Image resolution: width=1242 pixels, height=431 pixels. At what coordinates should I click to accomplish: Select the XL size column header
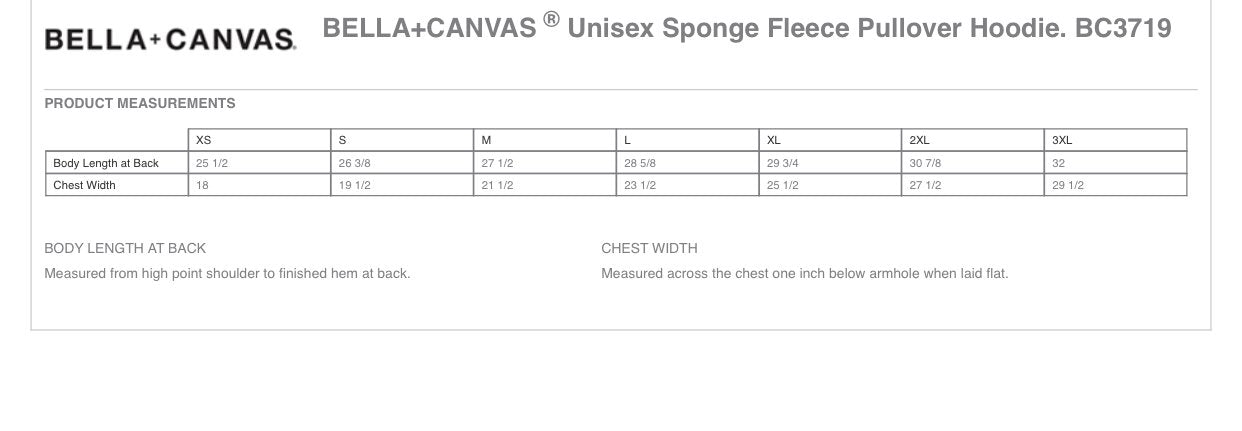click(774, 141)
